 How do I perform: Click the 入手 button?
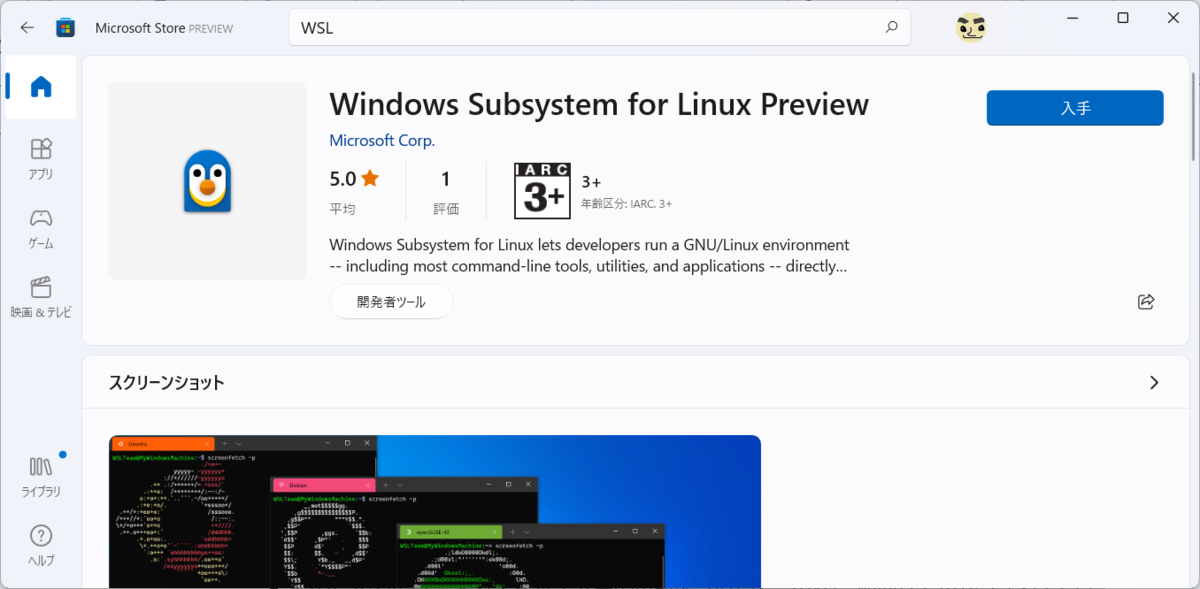click(x=1075, y=108)
